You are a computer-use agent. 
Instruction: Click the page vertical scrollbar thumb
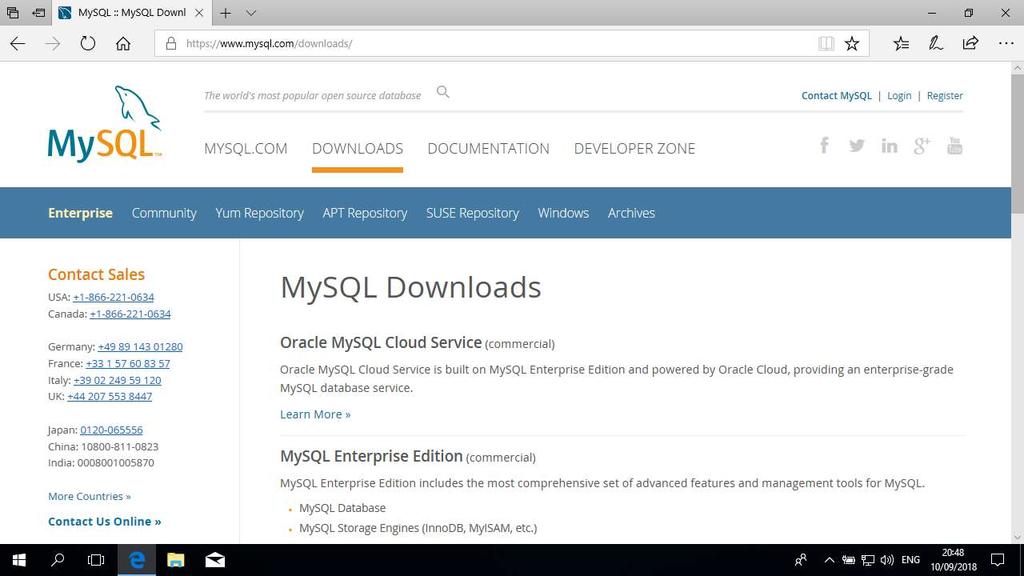click(1017, 143)
